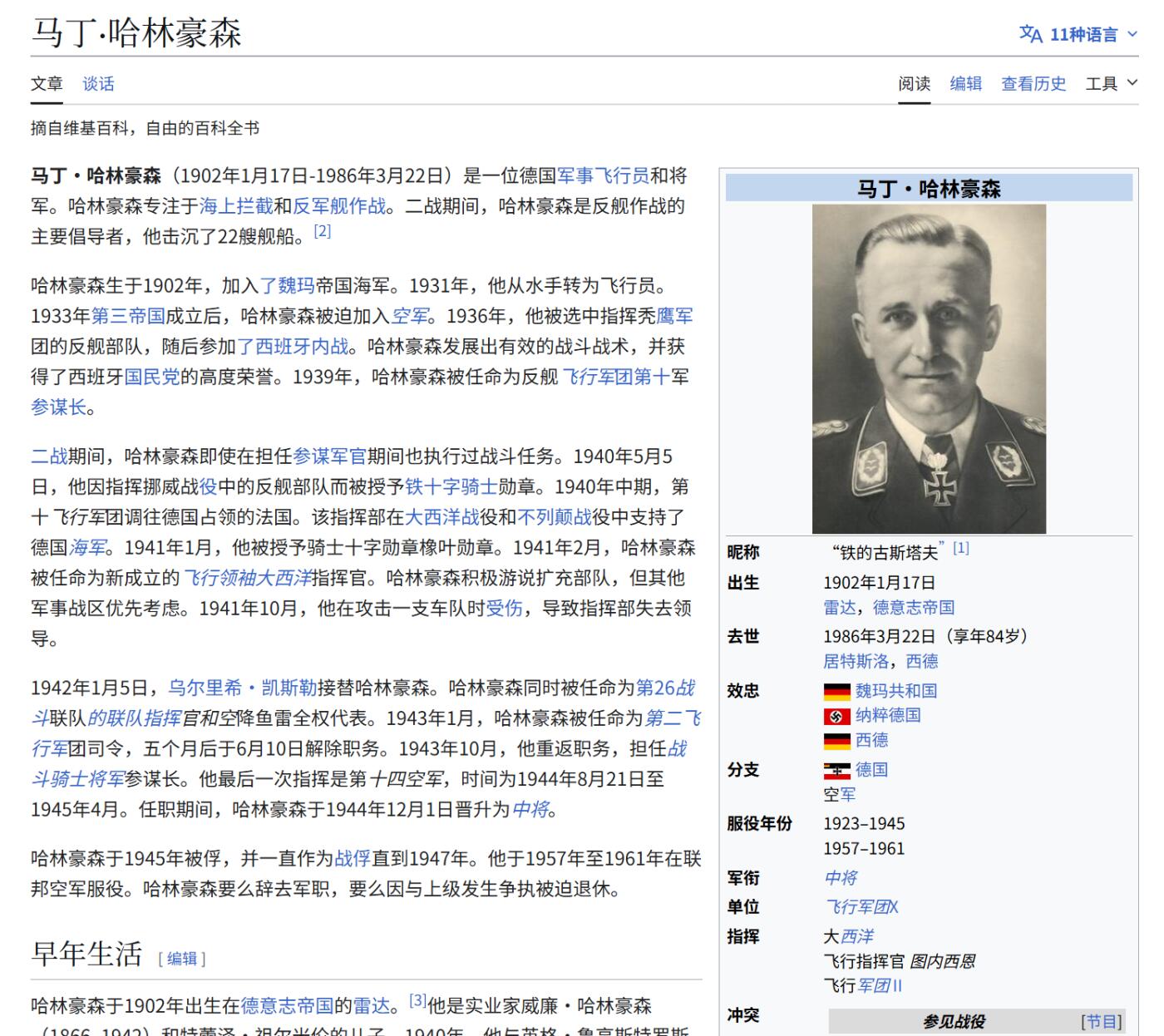Go to the 西班牙内战 article
Screen dimensions: 1164x1036
pos(302,347)
